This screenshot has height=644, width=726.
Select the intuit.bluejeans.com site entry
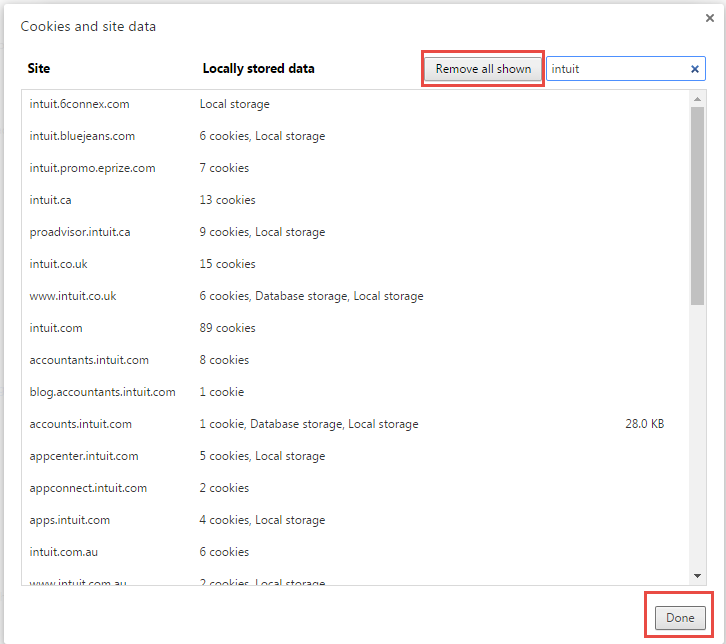[355, 136]
